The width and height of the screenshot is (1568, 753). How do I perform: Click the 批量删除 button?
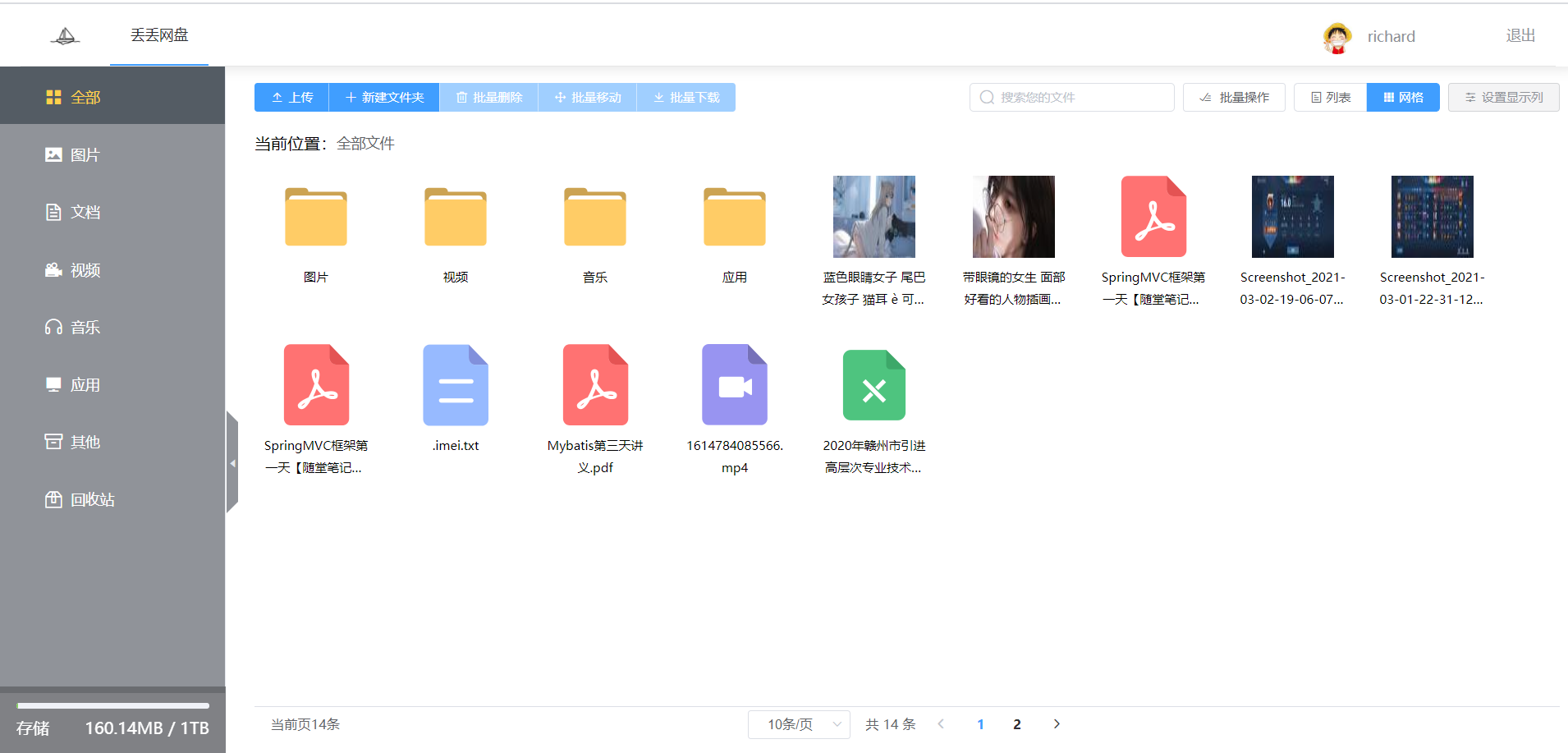point(488,97)
